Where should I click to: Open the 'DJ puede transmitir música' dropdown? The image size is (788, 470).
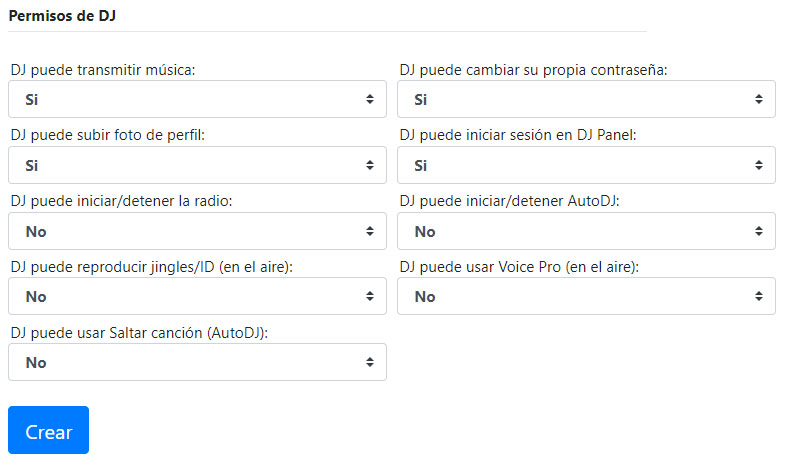tap(197, 100)
